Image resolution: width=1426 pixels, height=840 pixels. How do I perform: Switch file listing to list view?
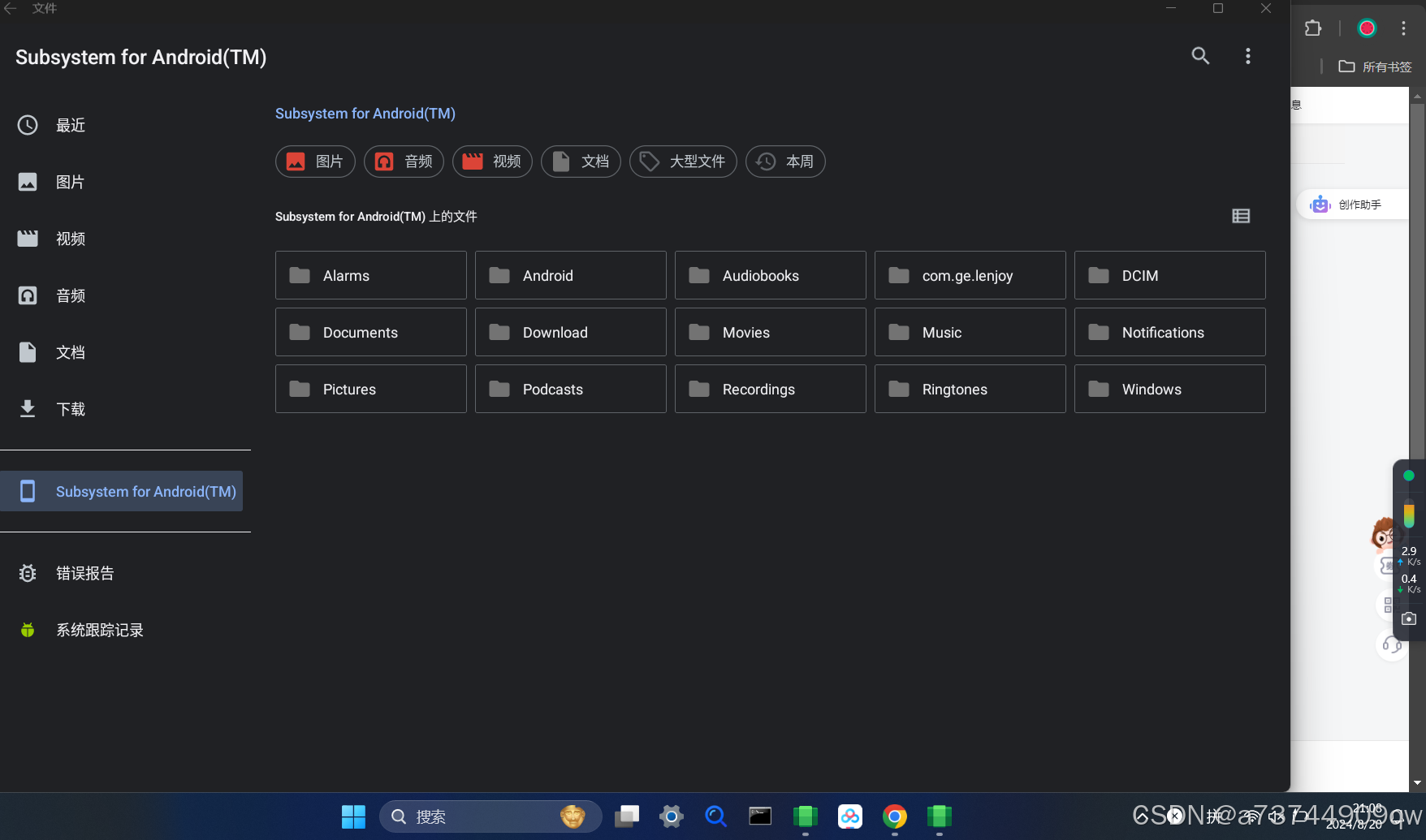tap(1241, 216)
